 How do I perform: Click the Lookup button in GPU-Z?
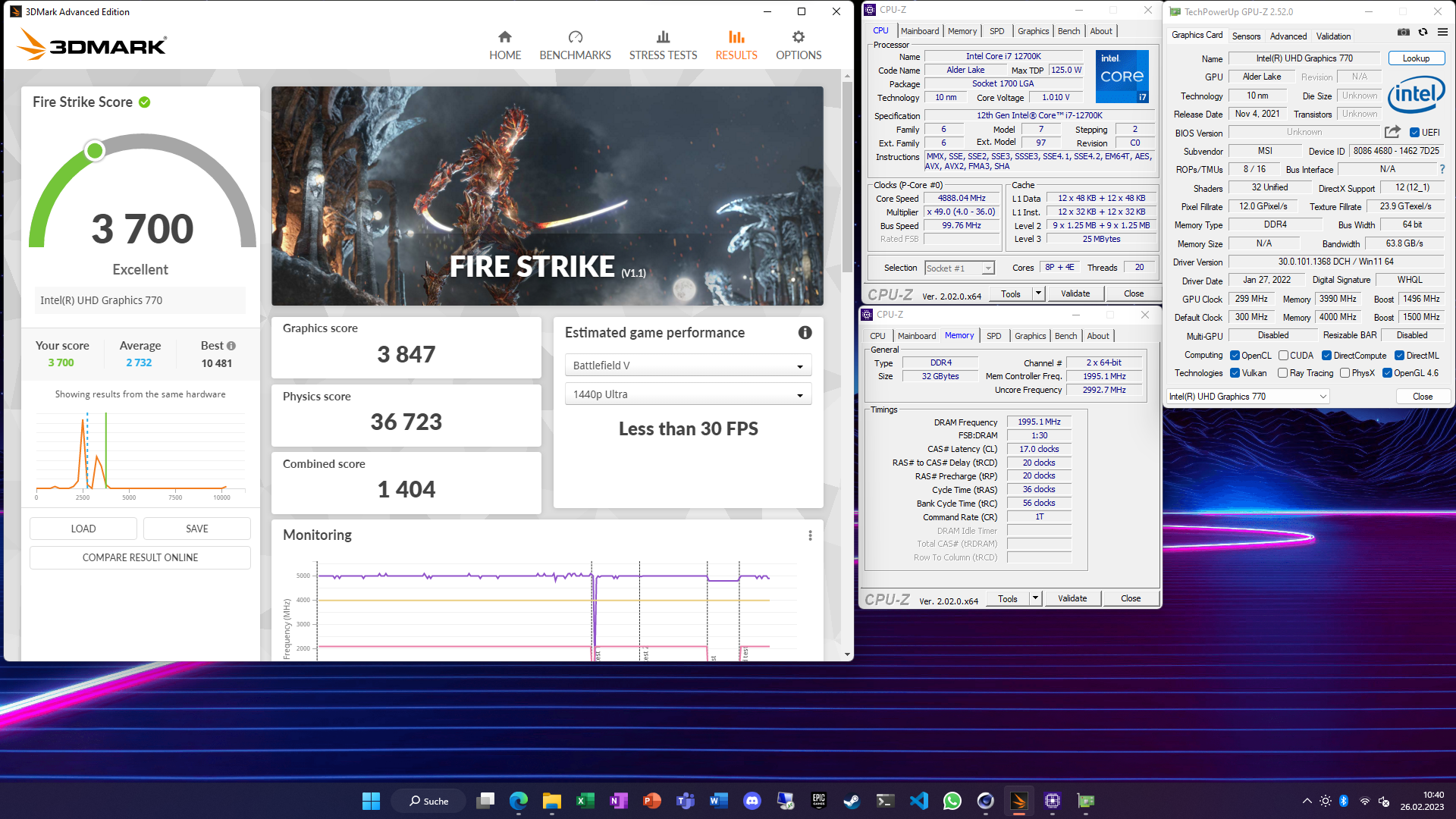[1416, 58]
